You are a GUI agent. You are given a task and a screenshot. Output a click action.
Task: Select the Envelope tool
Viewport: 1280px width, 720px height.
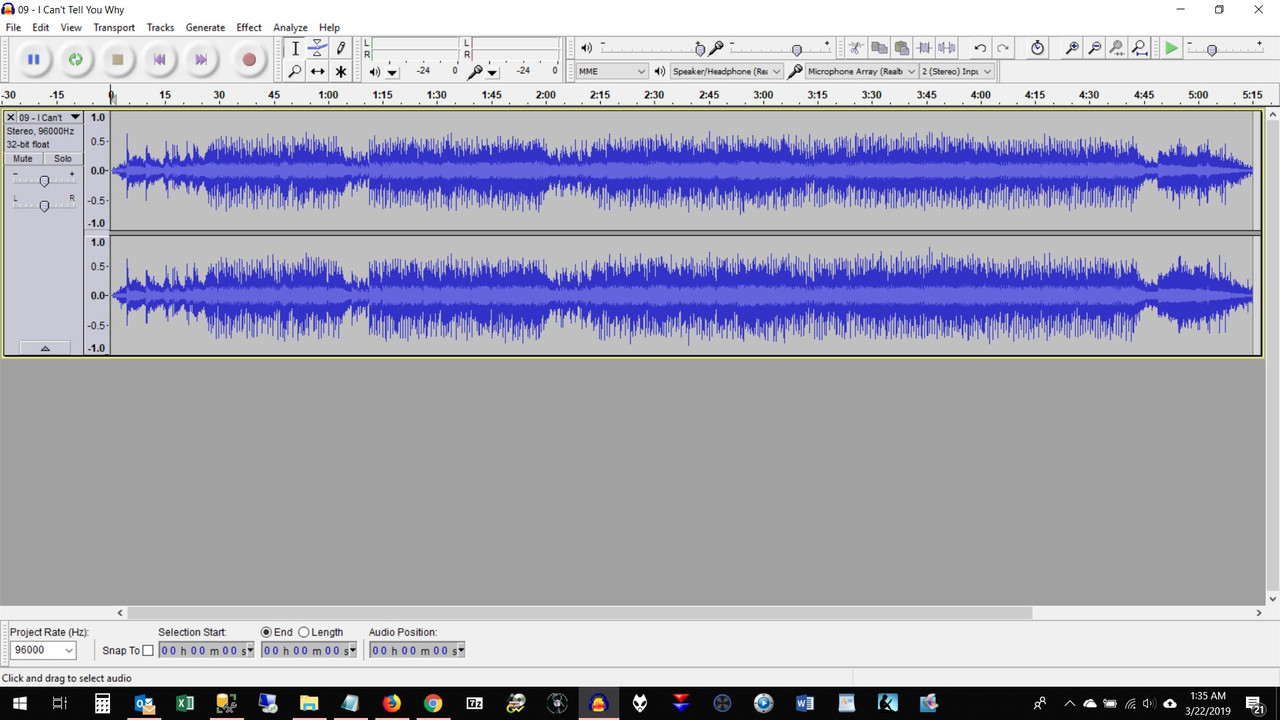point(317,48)
